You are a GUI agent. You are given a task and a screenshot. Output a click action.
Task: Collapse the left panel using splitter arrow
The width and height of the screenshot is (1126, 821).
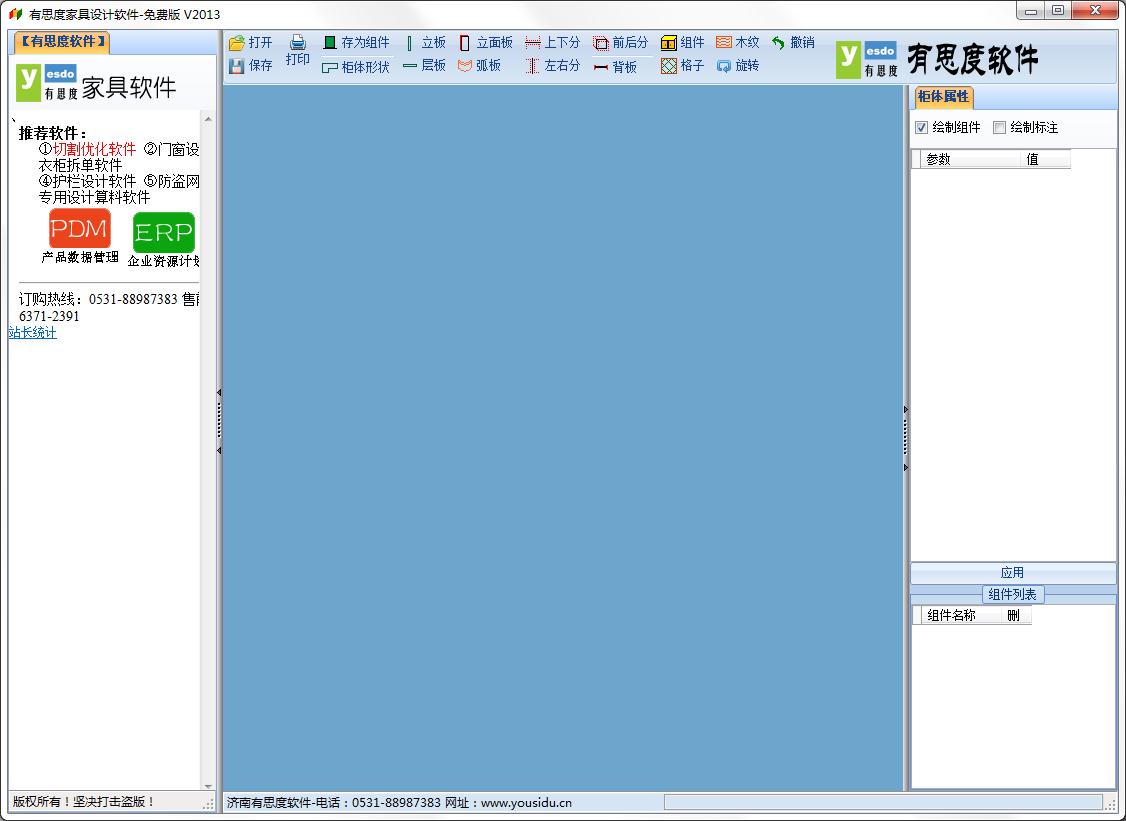point(219,392)
